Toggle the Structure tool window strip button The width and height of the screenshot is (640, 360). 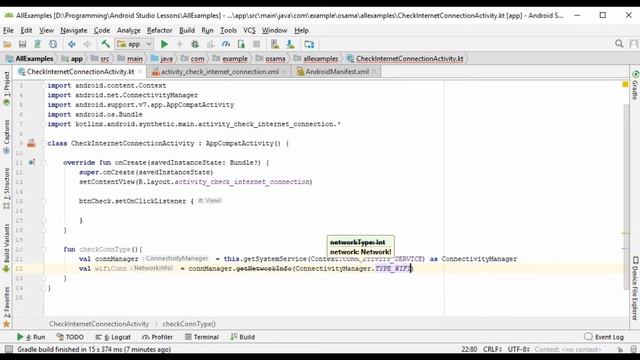pyautogui.click(x=6, y=189)
